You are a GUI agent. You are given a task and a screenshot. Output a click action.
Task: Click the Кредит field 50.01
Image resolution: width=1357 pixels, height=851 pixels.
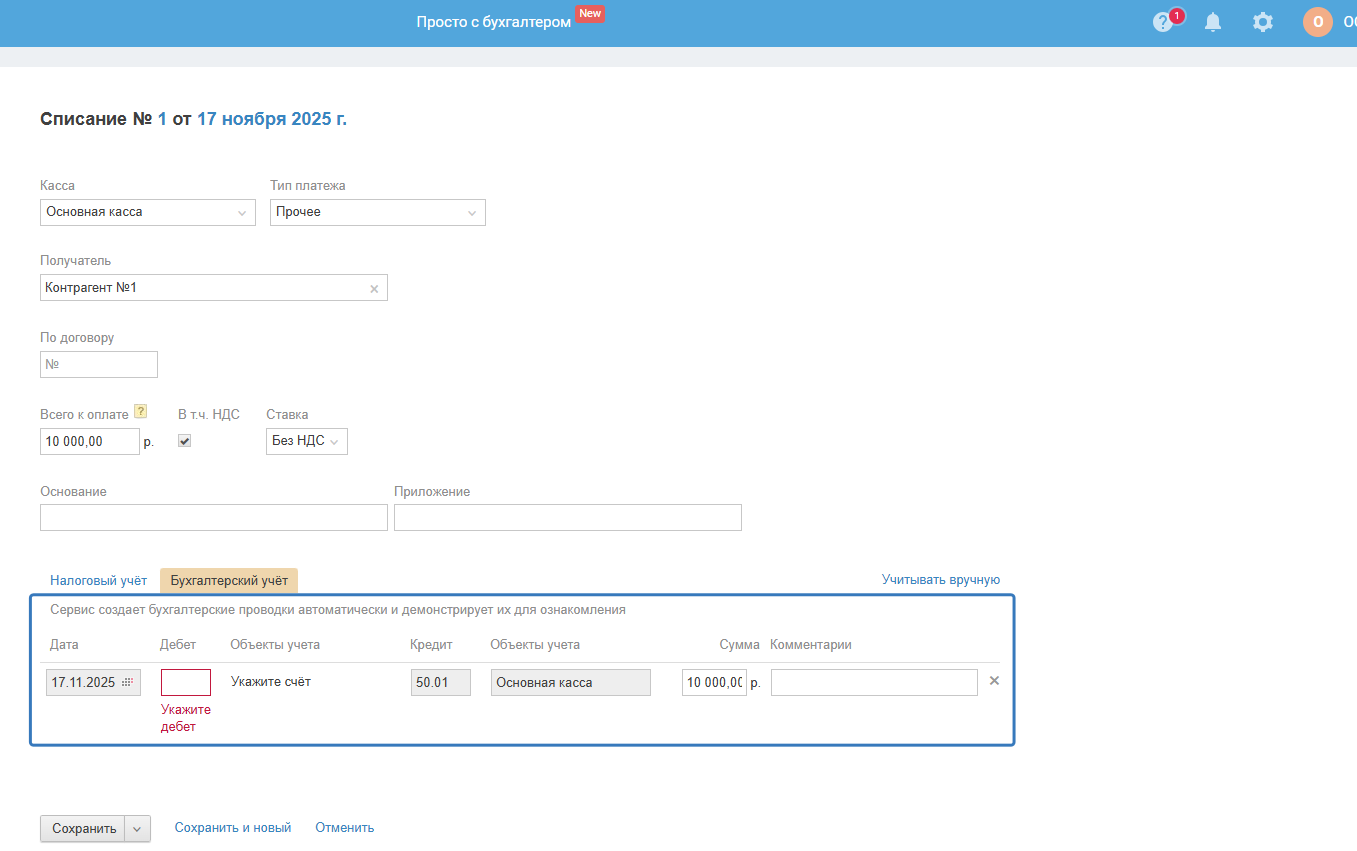tap(441, 683)
